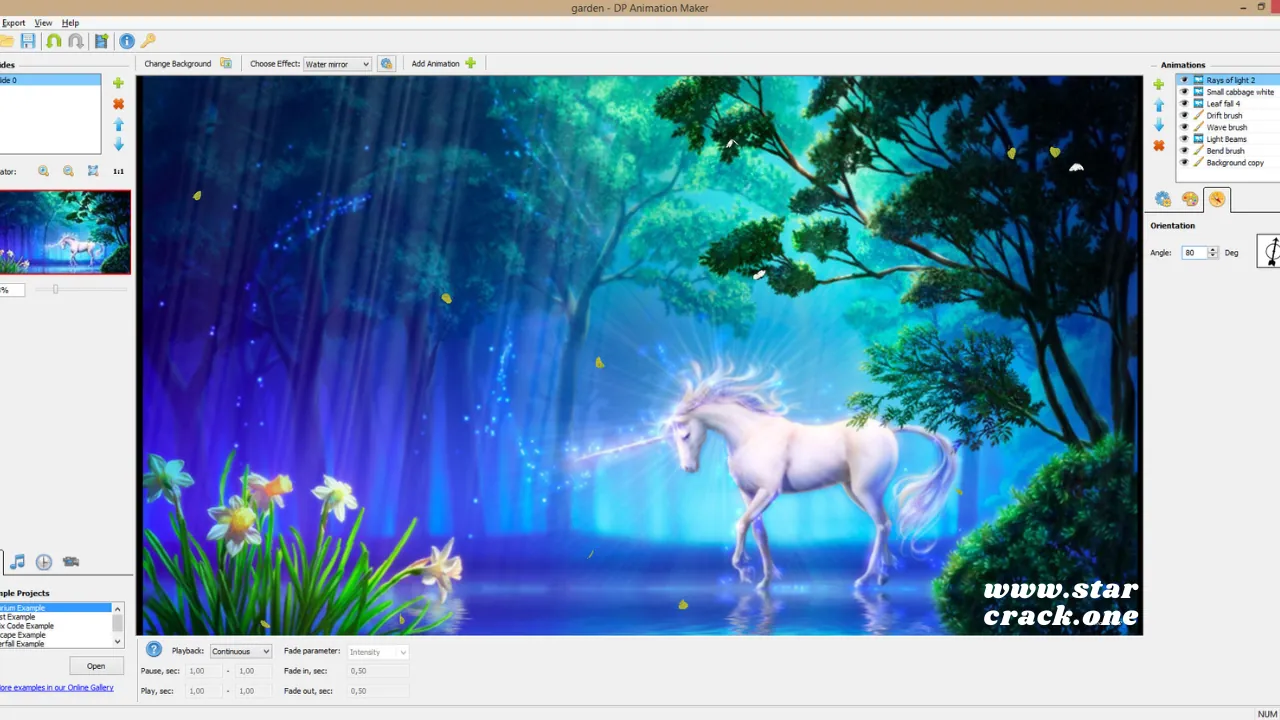The image size is (1280, 720).
Task: Click the Angle spinner arrows
Action: point(1213,253)
